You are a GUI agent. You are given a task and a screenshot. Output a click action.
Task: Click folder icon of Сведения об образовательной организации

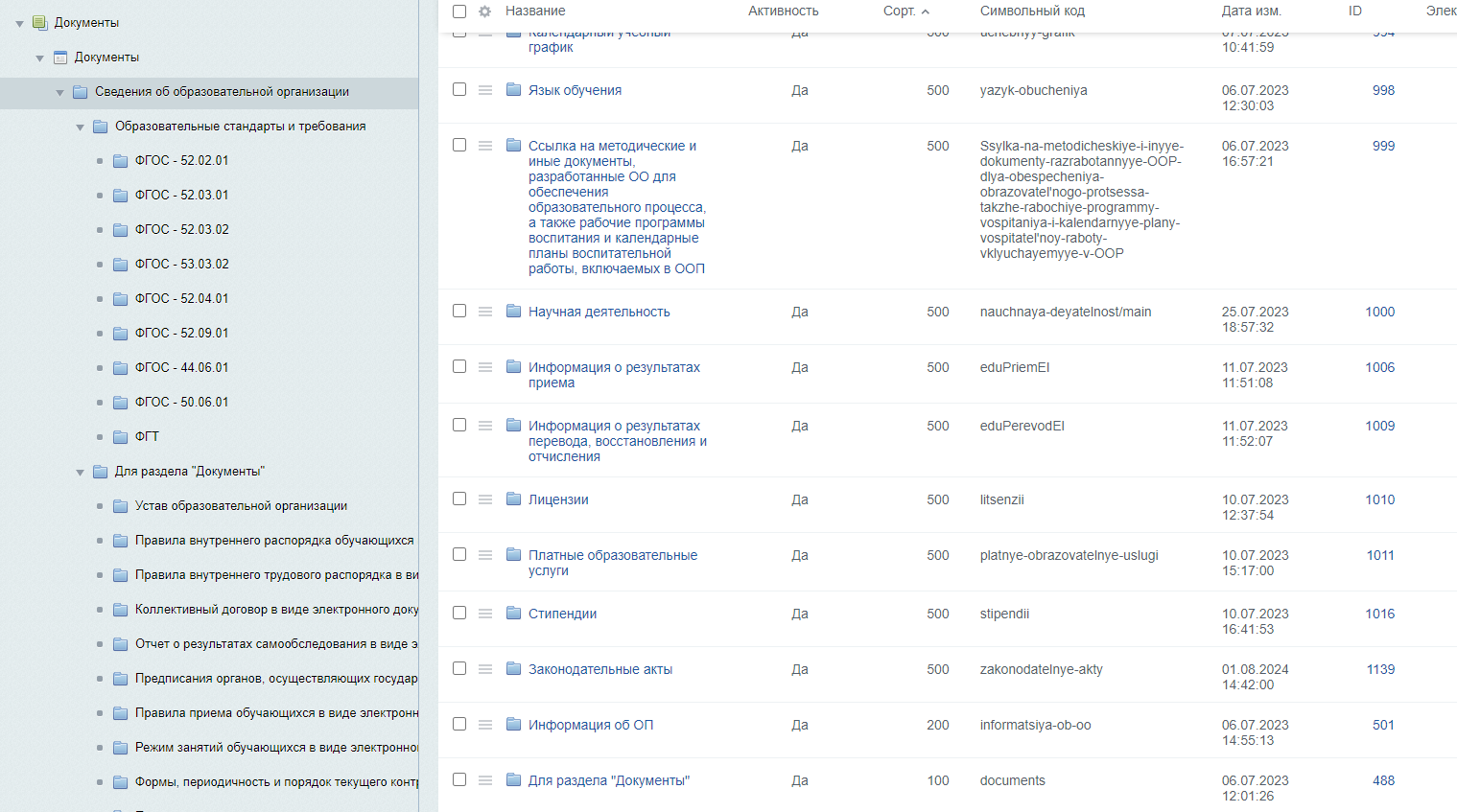(x=81, y=92)
